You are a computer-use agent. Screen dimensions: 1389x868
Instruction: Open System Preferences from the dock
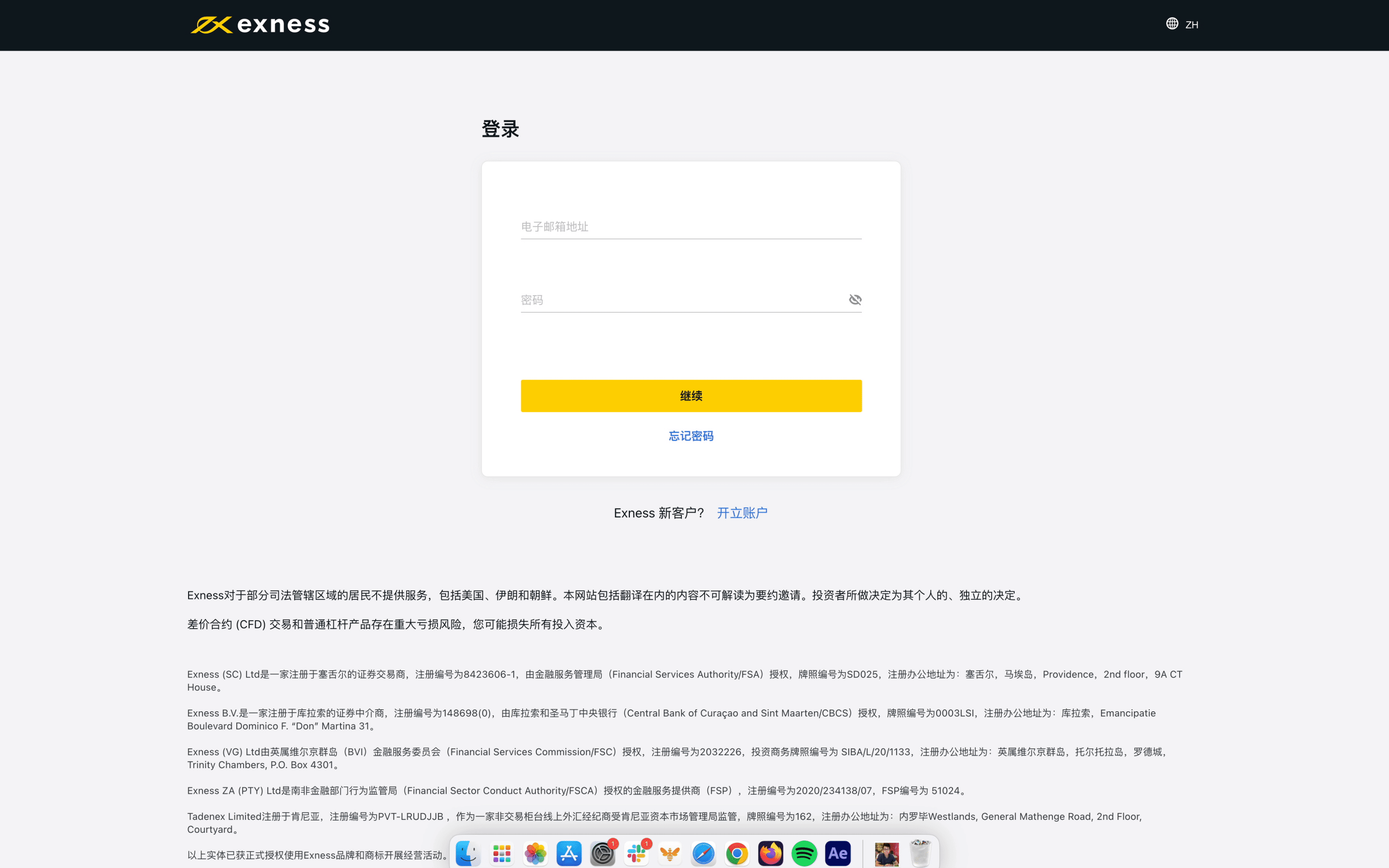[603, 854]
